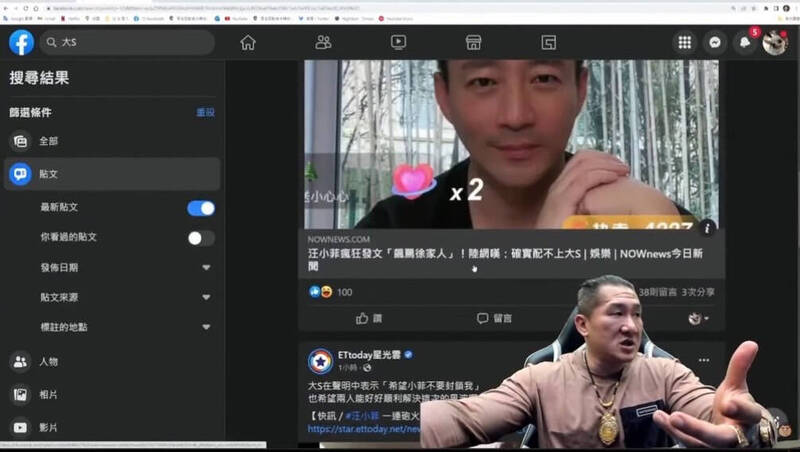The image size is (800, 452).
Task: Open the react-as profile dropdown
Action: pyautogui.click(x=698, y=318)
